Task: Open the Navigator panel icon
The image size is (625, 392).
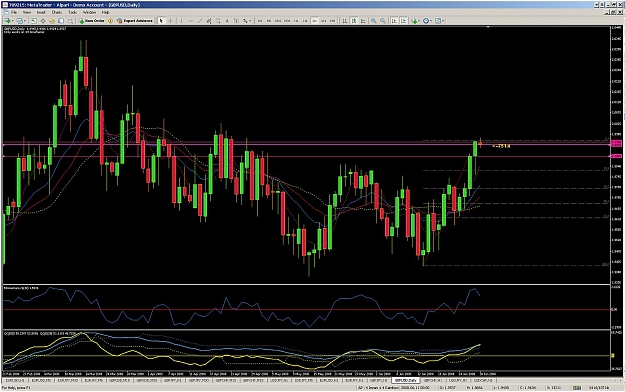Action: point(52,21)
